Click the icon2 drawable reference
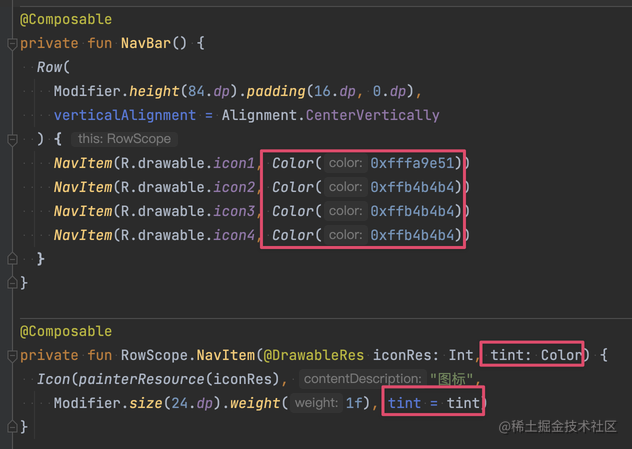This screenshot has height=449, width=632. click(234, 187)
